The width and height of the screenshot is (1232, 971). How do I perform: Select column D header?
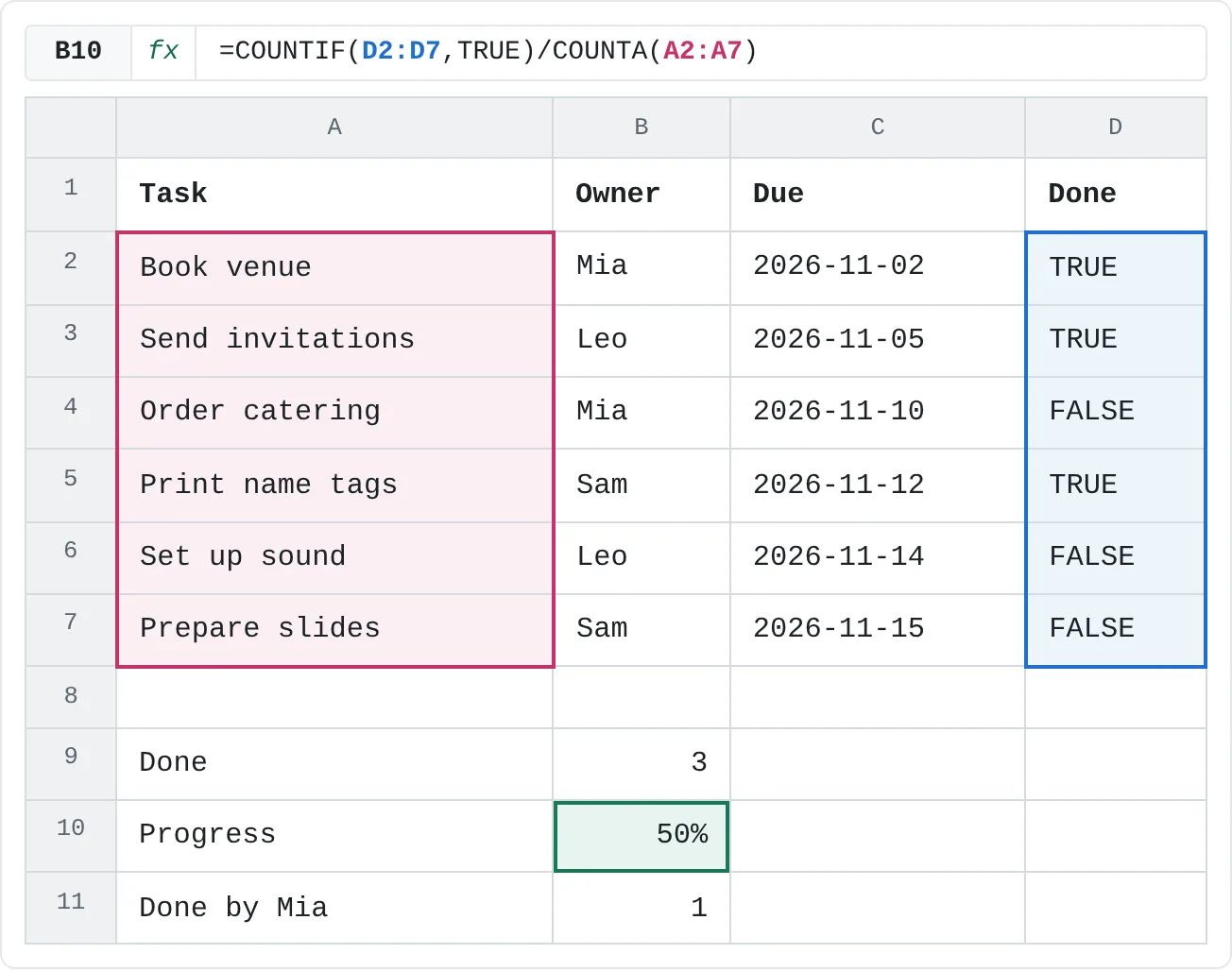click(x=1116, y=128)
